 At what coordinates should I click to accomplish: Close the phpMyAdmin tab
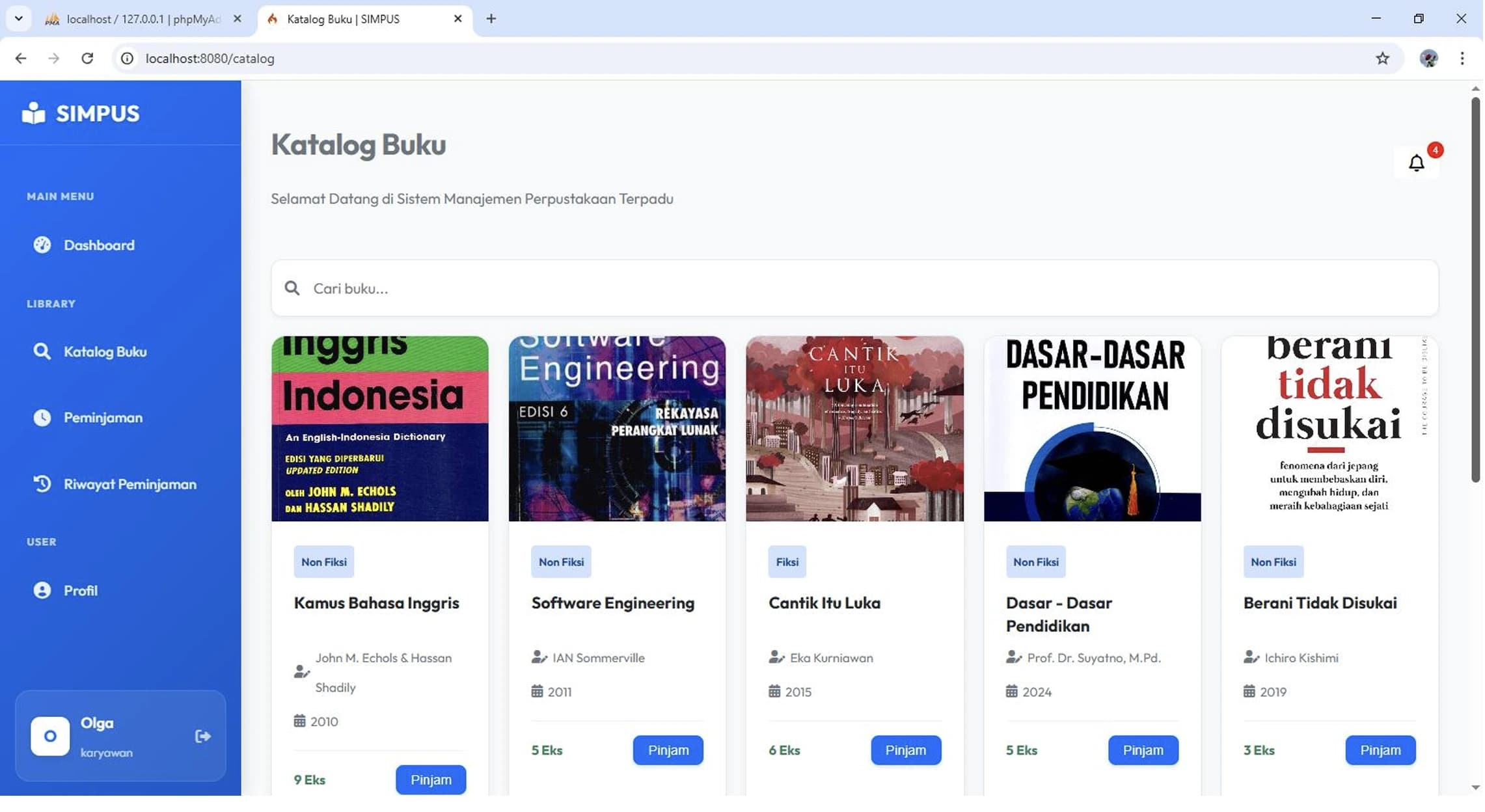238,19
